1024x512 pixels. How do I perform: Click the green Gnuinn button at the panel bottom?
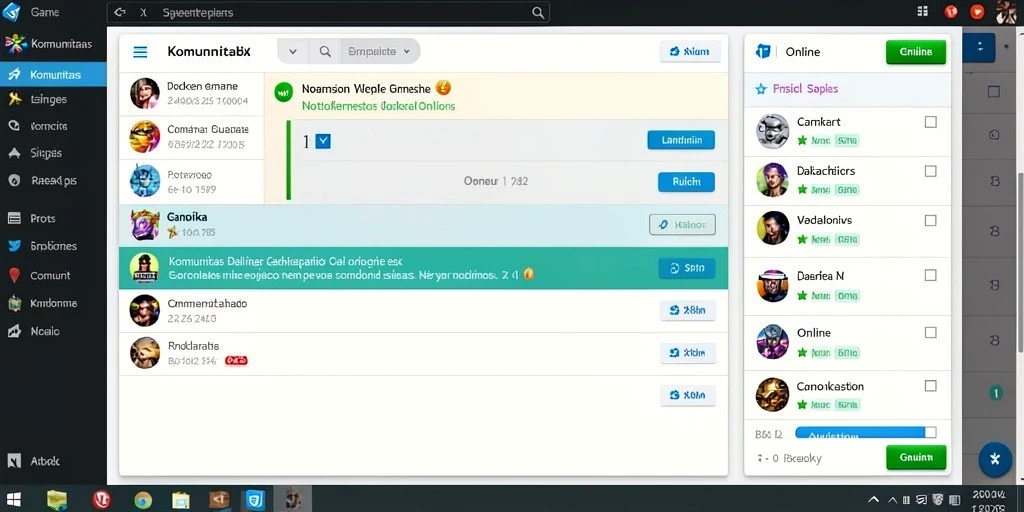point(916,457)
